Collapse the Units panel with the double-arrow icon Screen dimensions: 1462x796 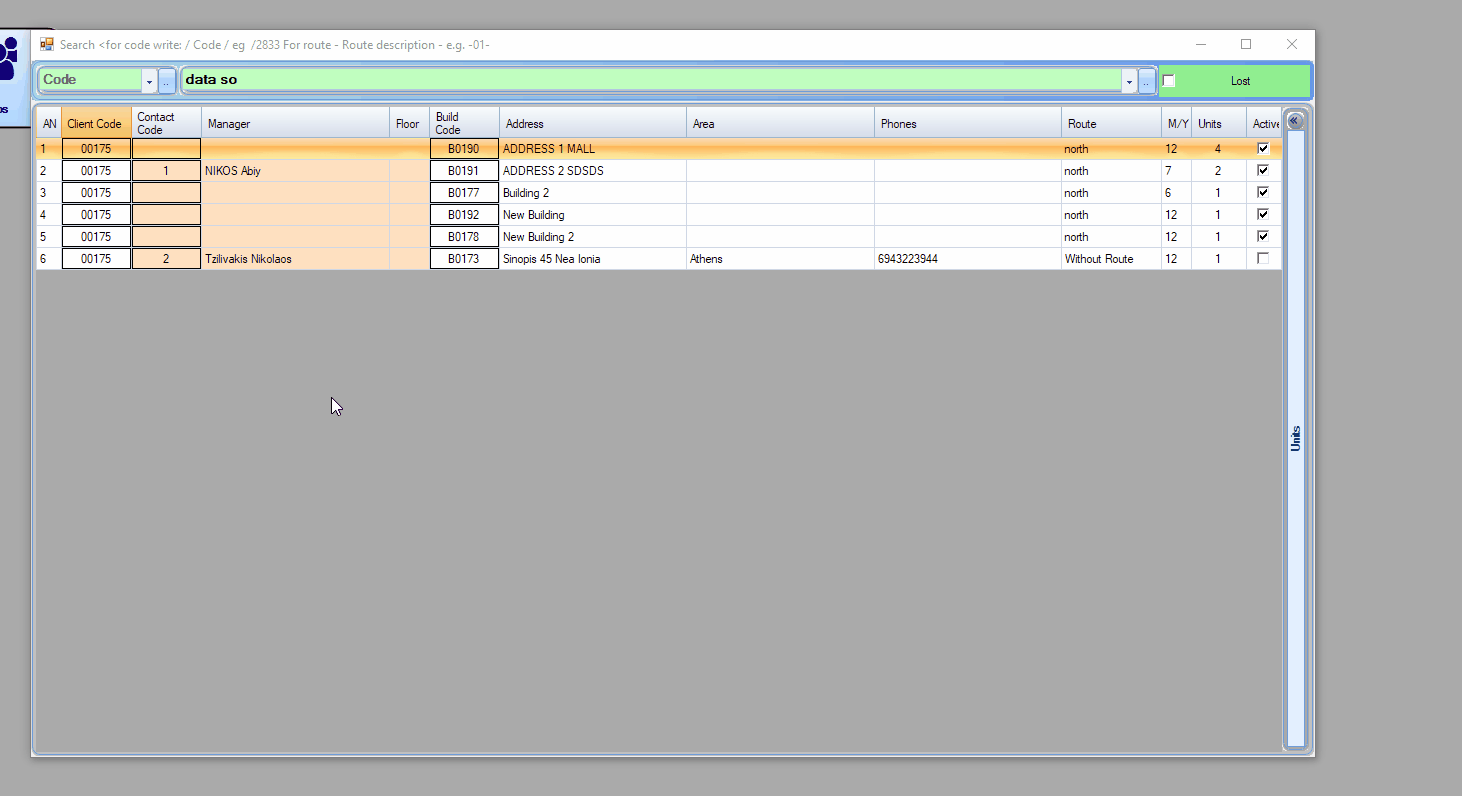click(x=1295, y=121)
